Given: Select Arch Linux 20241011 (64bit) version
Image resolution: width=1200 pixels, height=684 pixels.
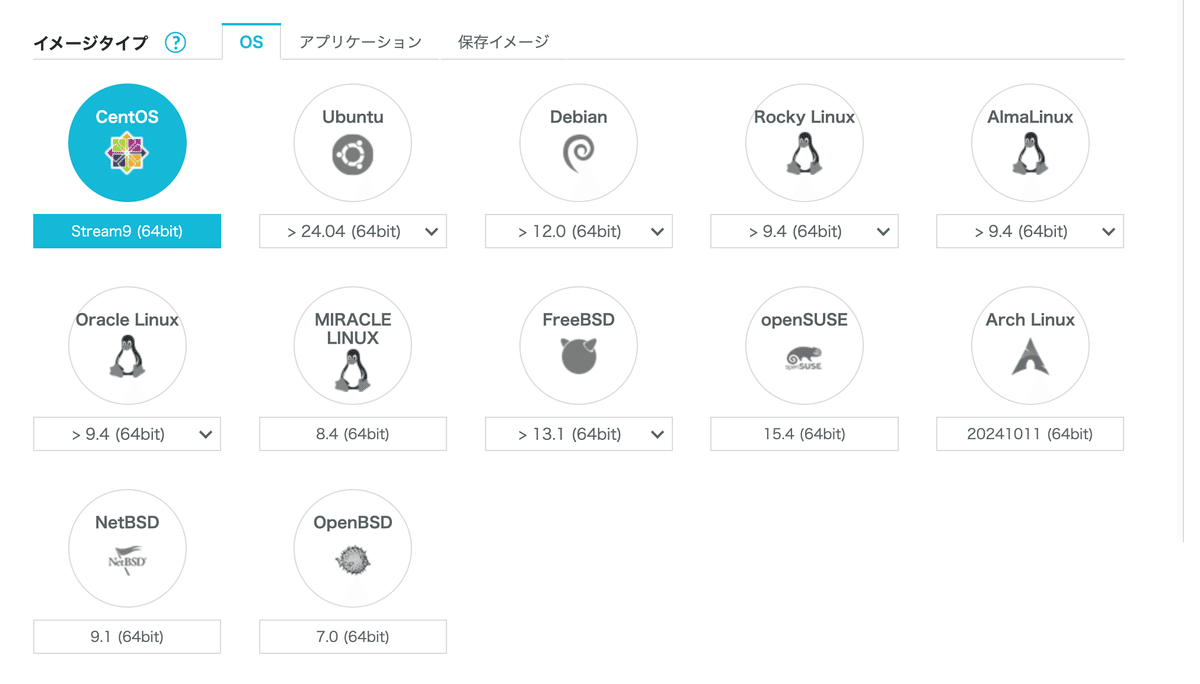Looking at the screenshot, I should [1030, 434].
